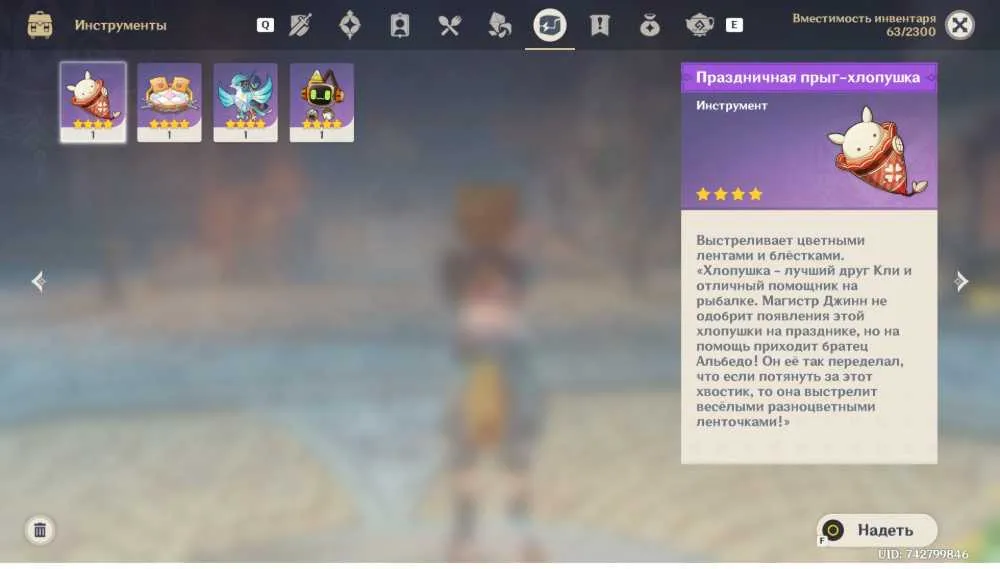1000x569 pixels.
Task: Click the Надеть equip button
Action: click(878, 530)
